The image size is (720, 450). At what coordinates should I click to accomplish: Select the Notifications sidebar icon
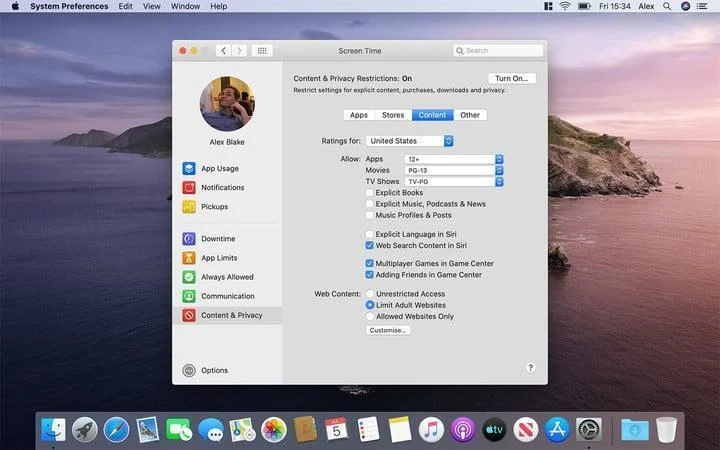[189, 188]
